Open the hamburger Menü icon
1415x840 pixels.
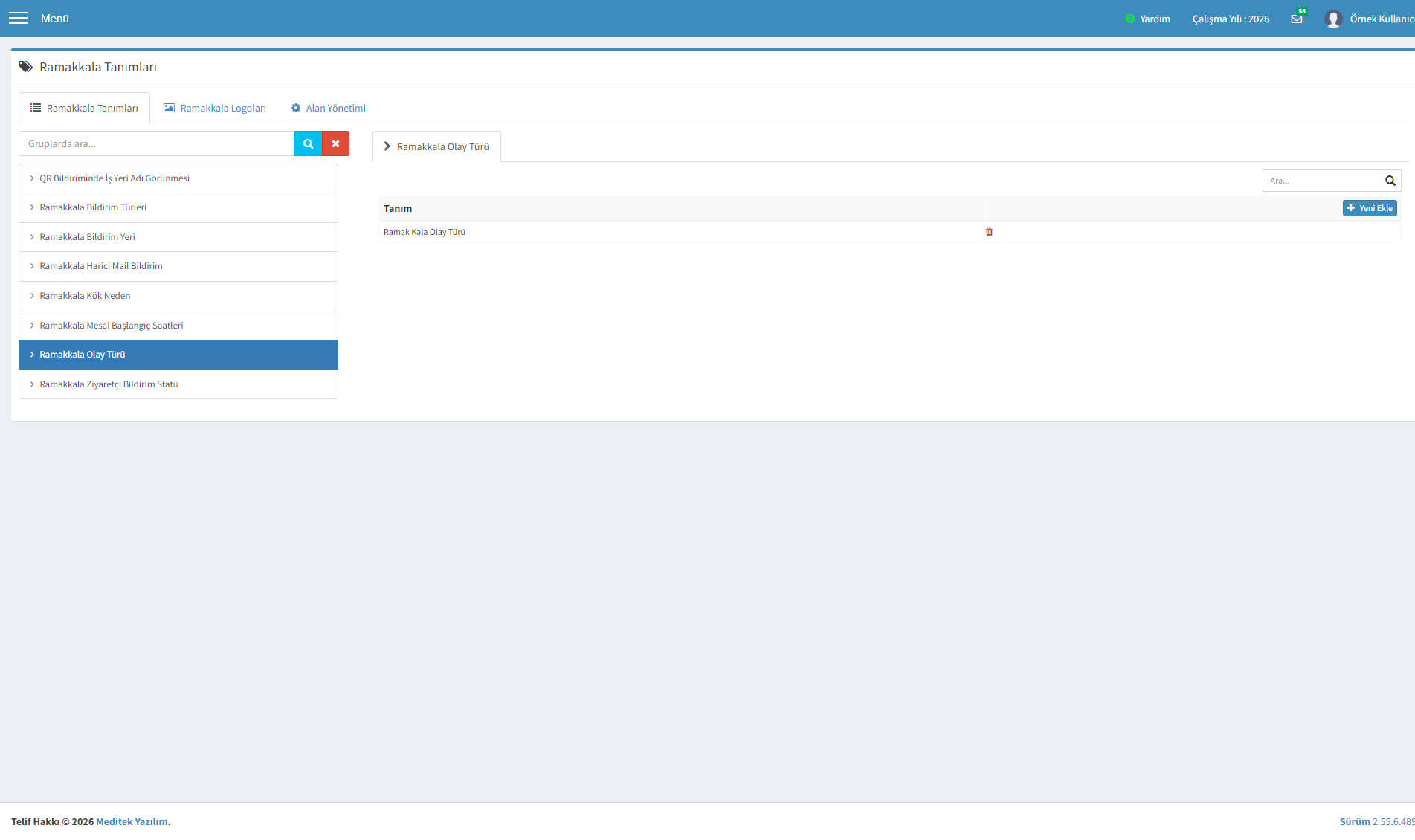pyautogui.click(x=18, y=18)
